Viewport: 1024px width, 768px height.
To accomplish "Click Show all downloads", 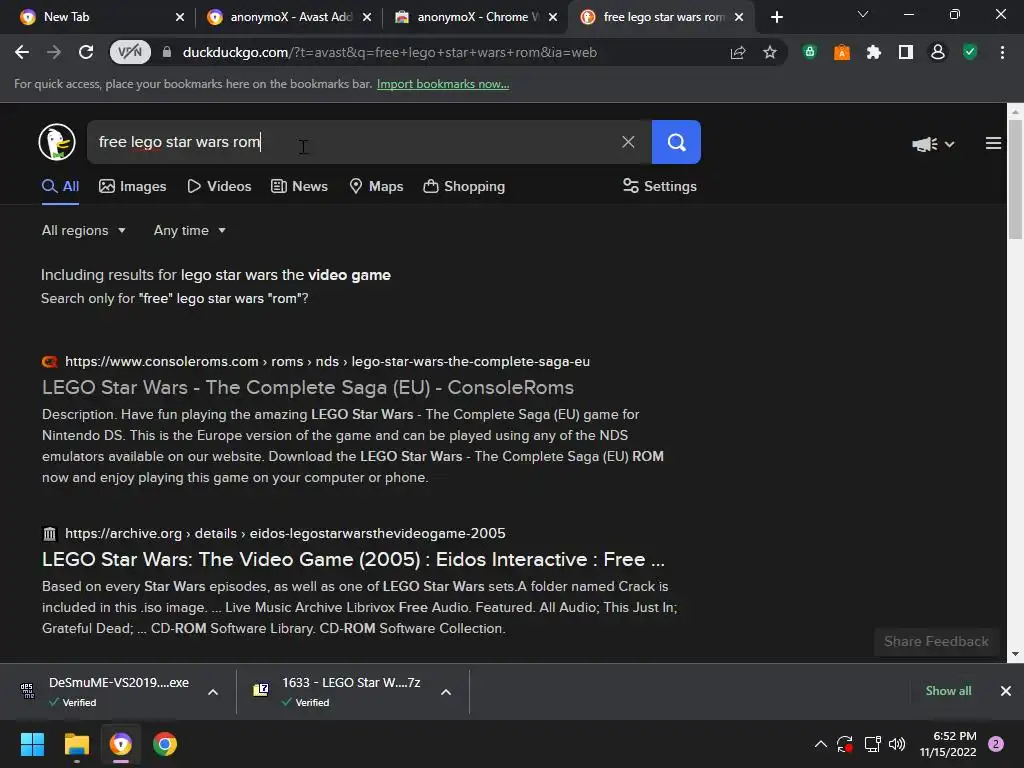I will 948,691.
